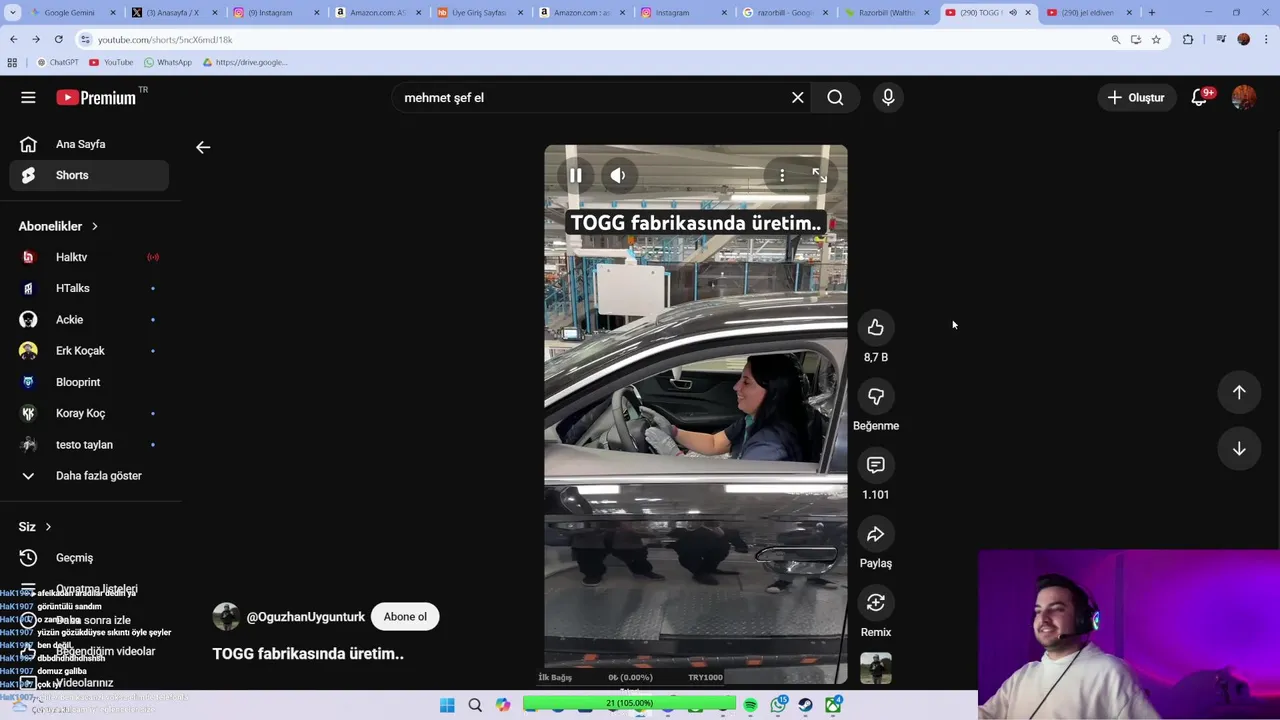Open the account avatar menu
The width and height of the screenshot is (1280, 720).
(x=1243, y=97)
